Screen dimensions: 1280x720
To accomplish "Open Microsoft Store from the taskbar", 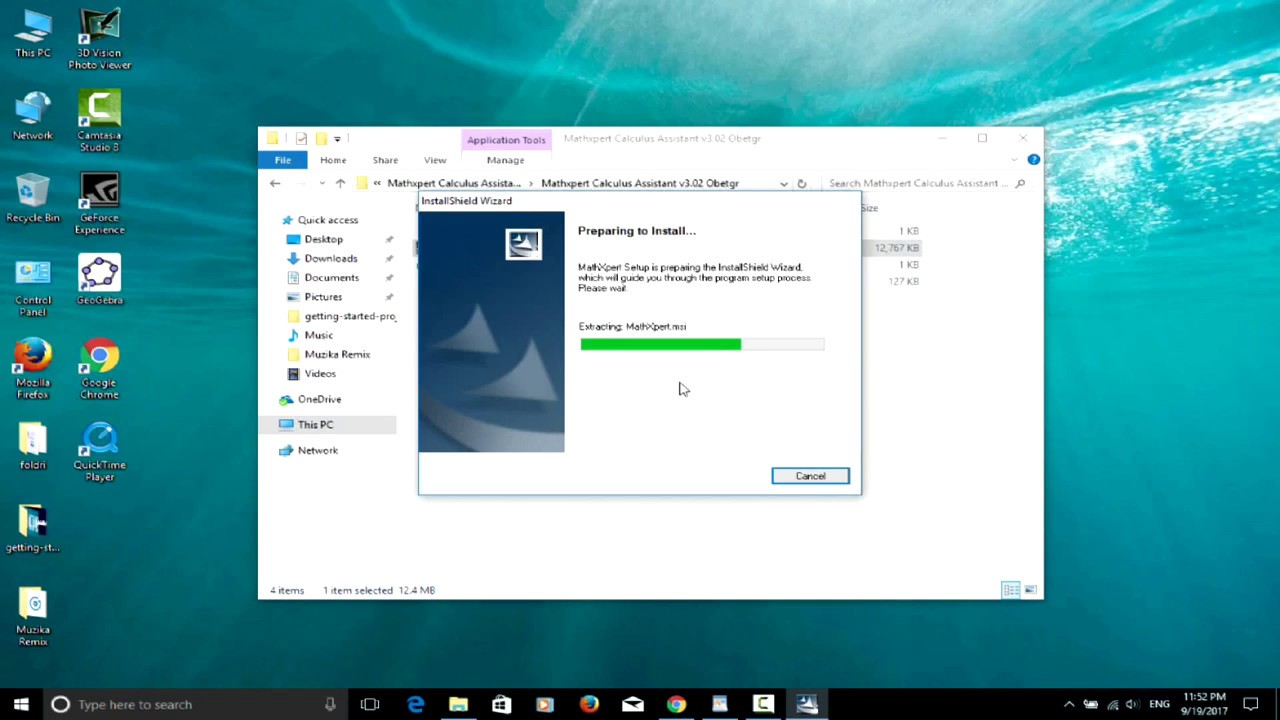I will coord(501,704).
